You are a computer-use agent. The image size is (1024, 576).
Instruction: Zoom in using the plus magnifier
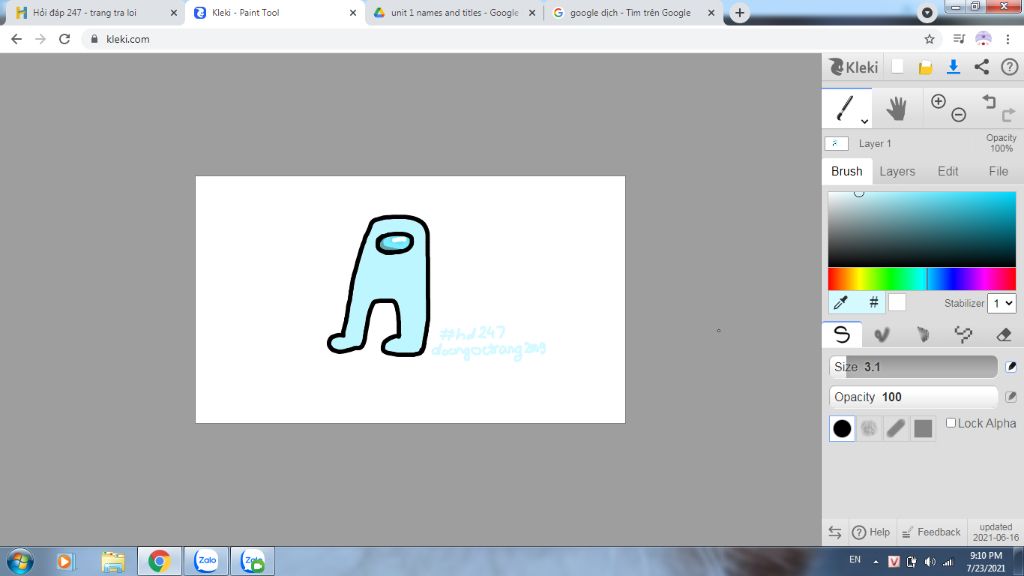coord(938,101)
